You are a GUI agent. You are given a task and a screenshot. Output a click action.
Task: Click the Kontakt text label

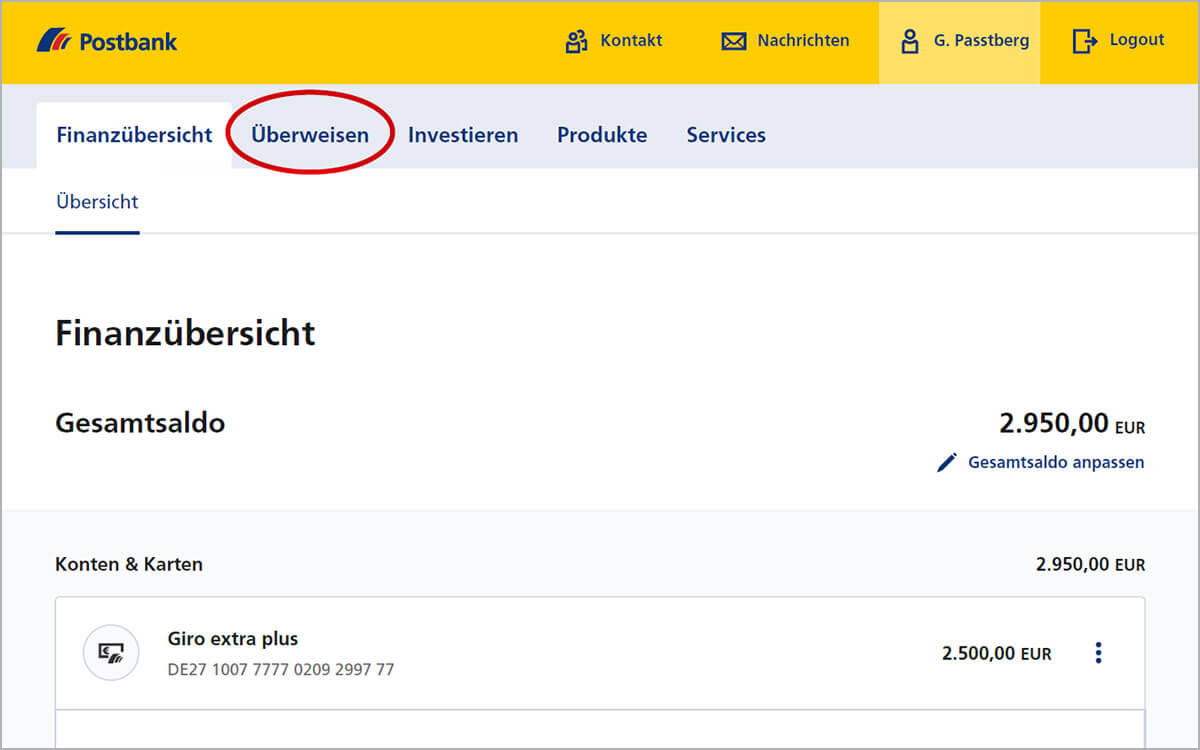point(631,41)
